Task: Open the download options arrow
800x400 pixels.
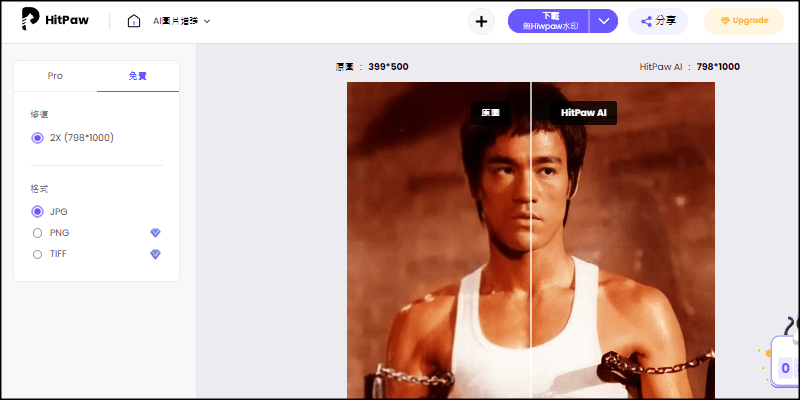Action: click(x=604, y=21)
